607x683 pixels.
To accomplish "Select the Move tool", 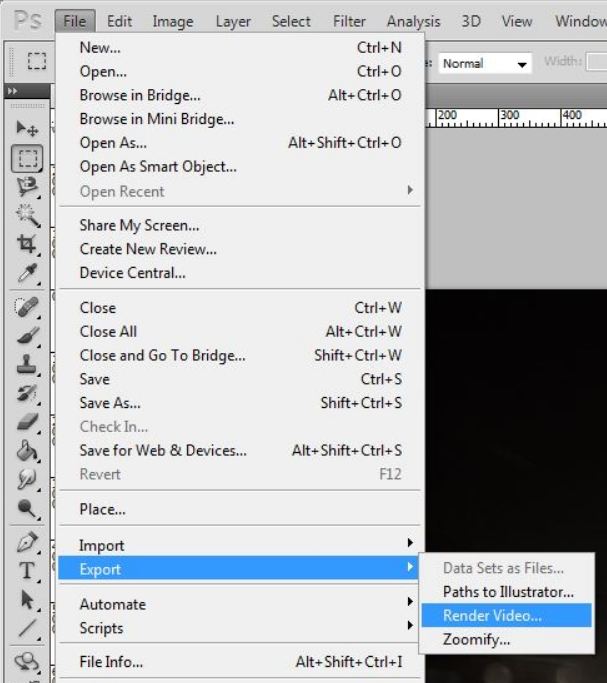I will (x=27, y=128).
